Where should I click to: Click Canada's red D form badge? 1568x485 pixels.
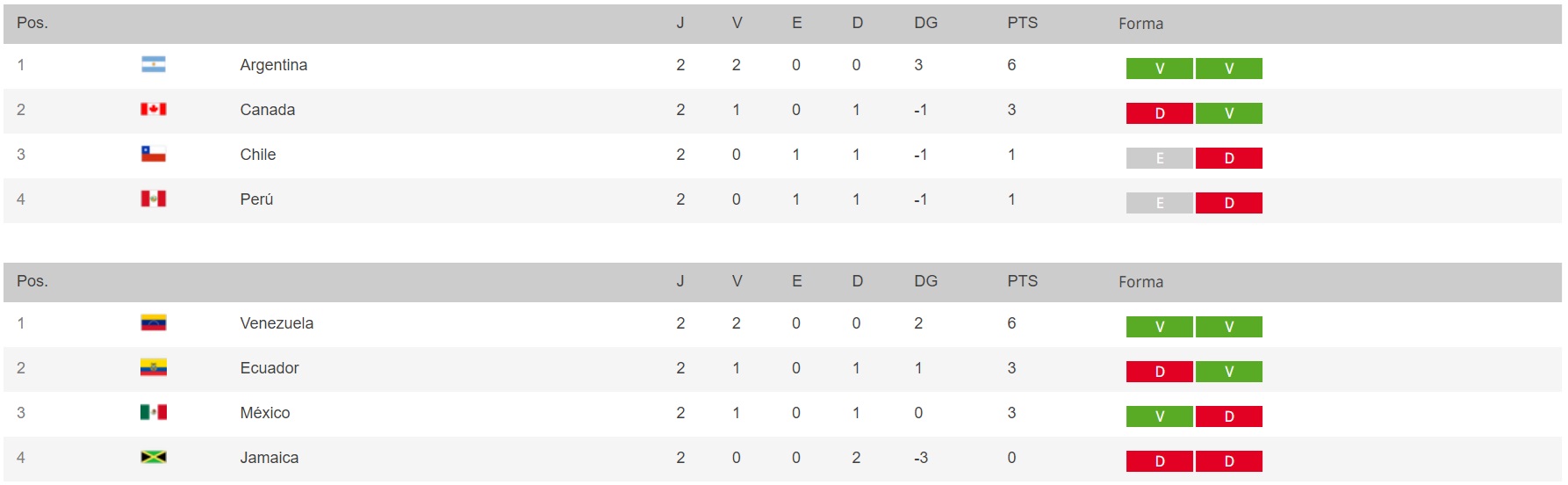[x=1159, y=113]
